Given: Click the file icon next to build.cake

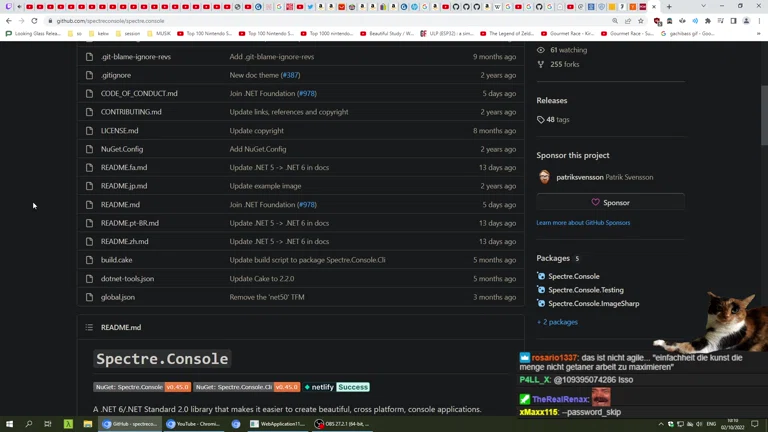Looking at the screenshot, I should (89, 260).
